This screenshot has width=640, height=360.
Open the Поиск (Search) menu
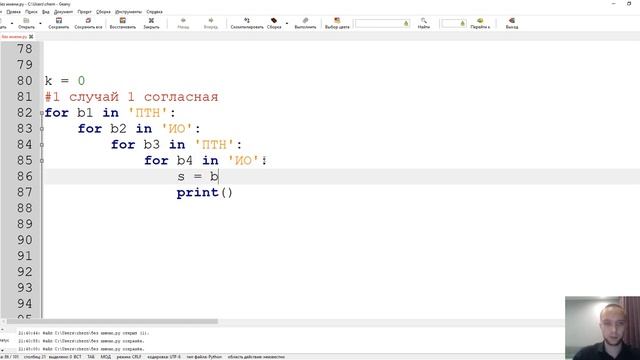(31, 12)
